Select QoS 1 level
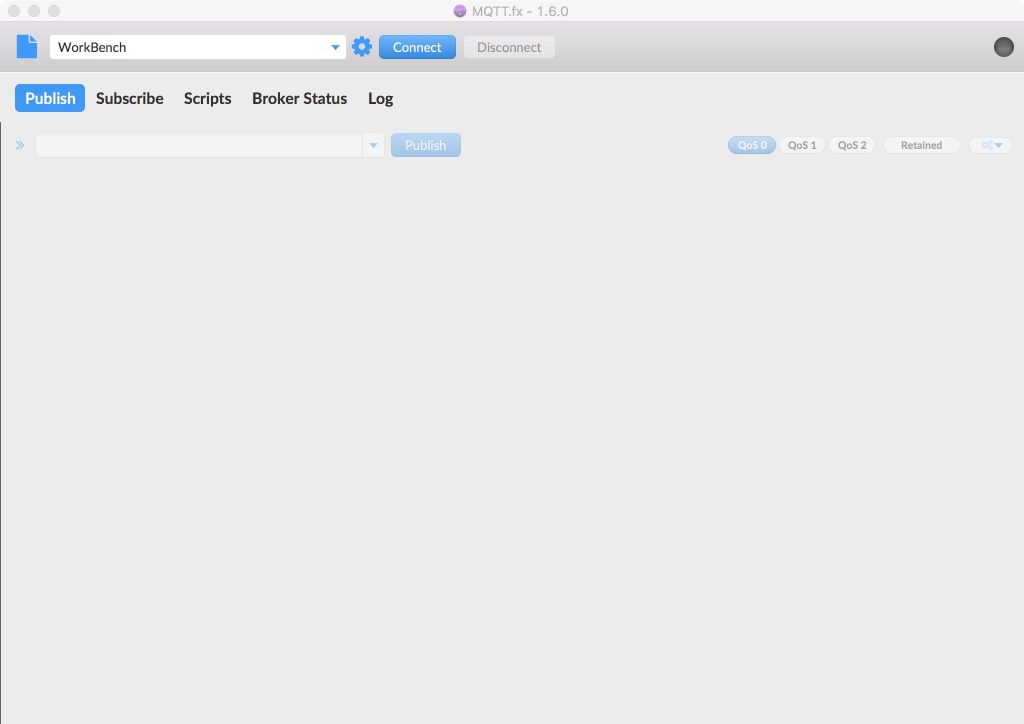Viewport: 1024px width, 724px height. coord(802,145)
